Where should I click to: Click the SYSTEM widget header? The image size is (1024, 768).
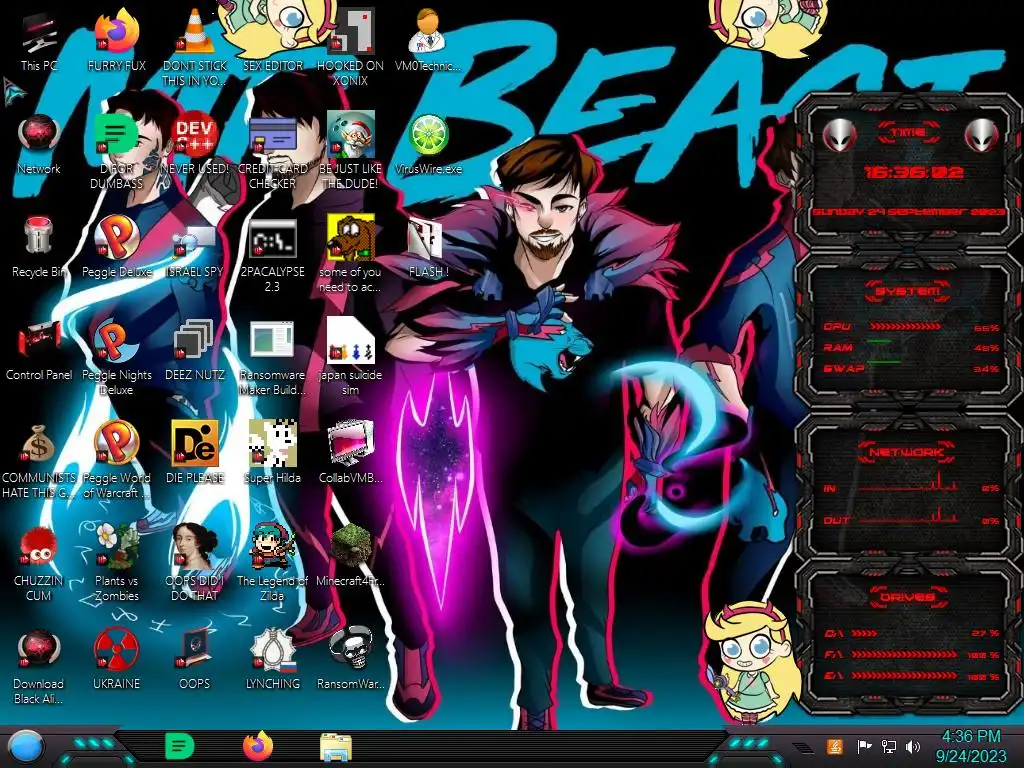[x=908, y=291]
